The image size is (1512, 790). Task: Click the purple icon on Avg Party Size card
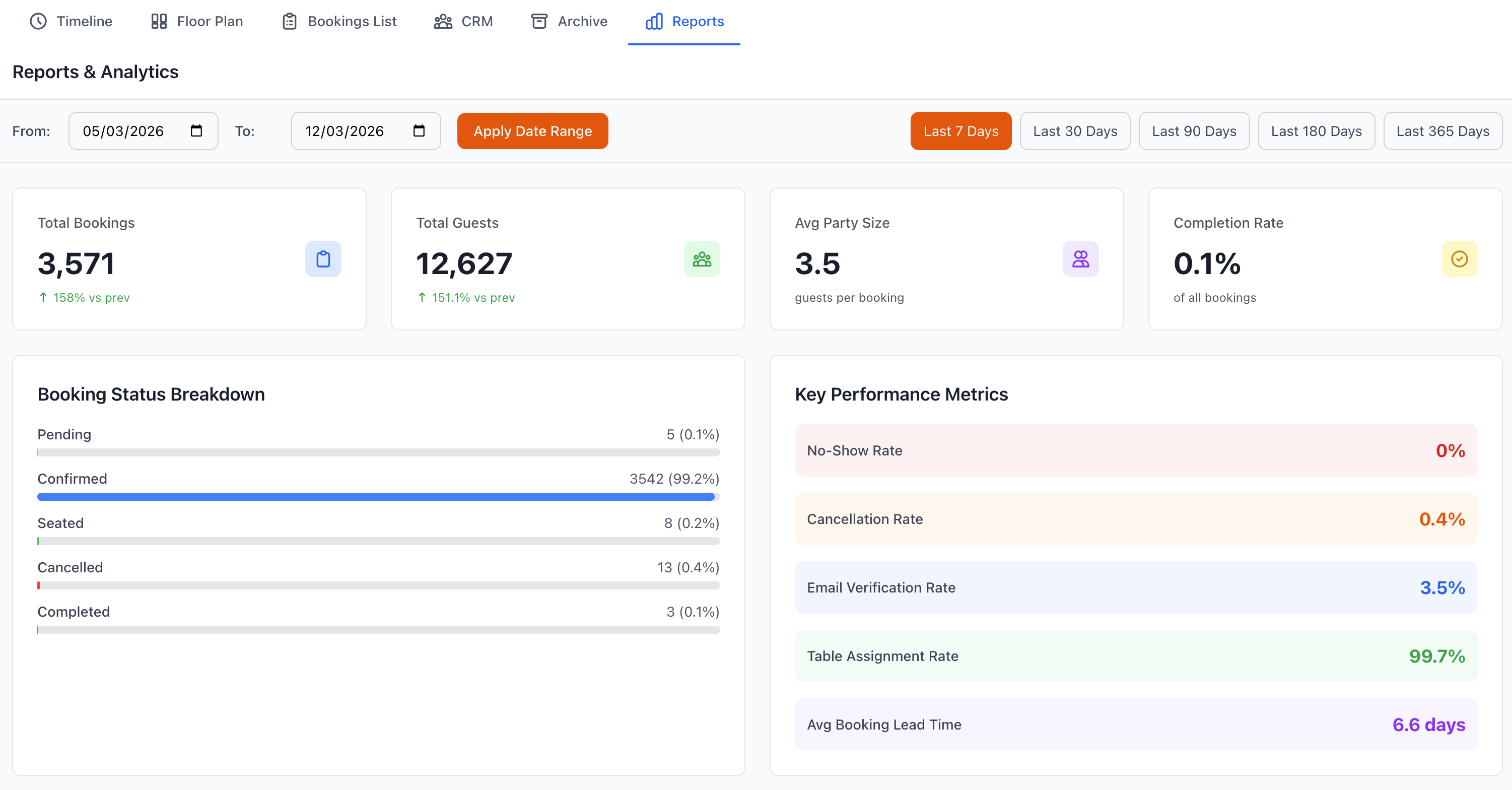click(1080, 259)
